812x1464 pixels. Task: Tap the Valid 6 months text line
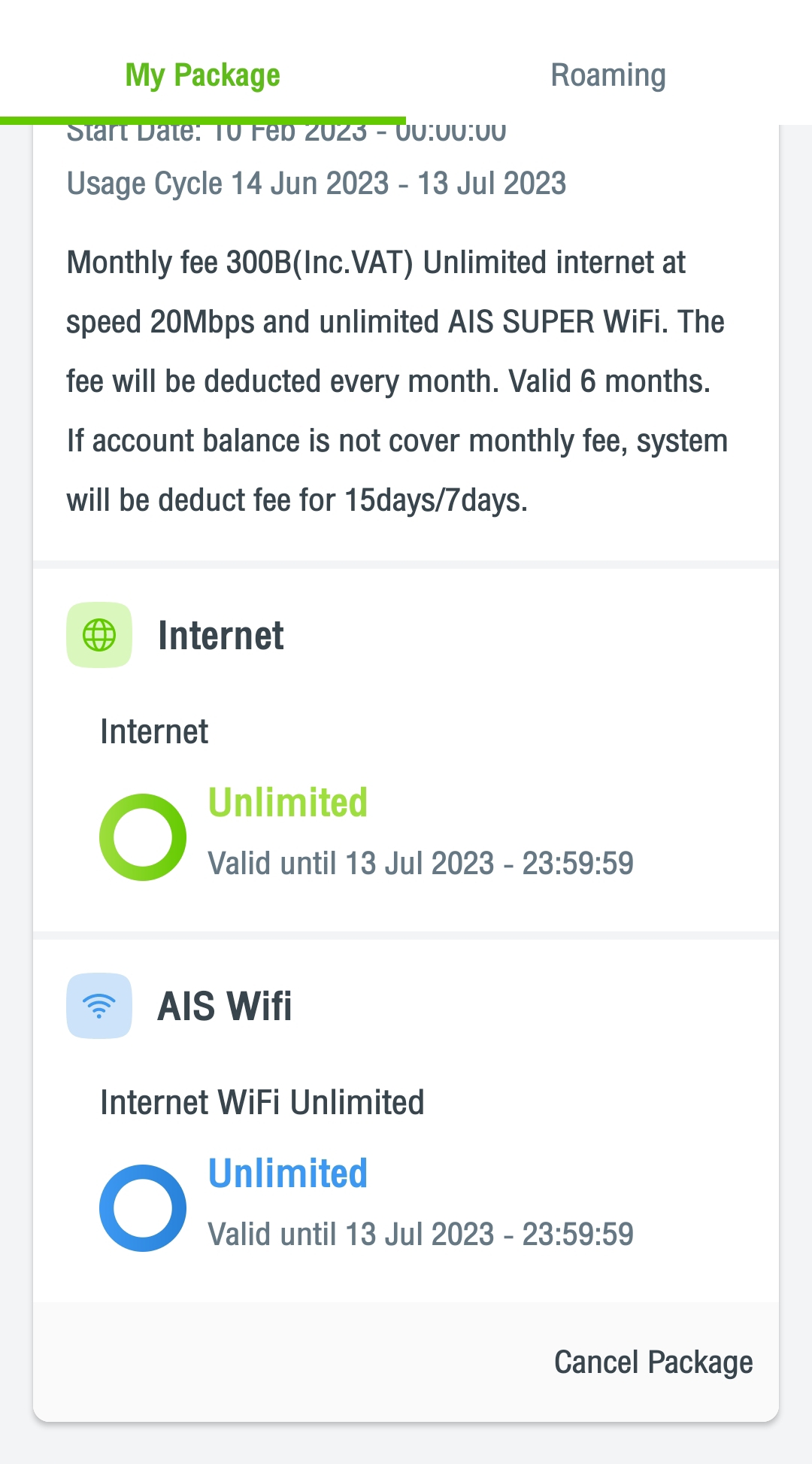pos(388,381)
